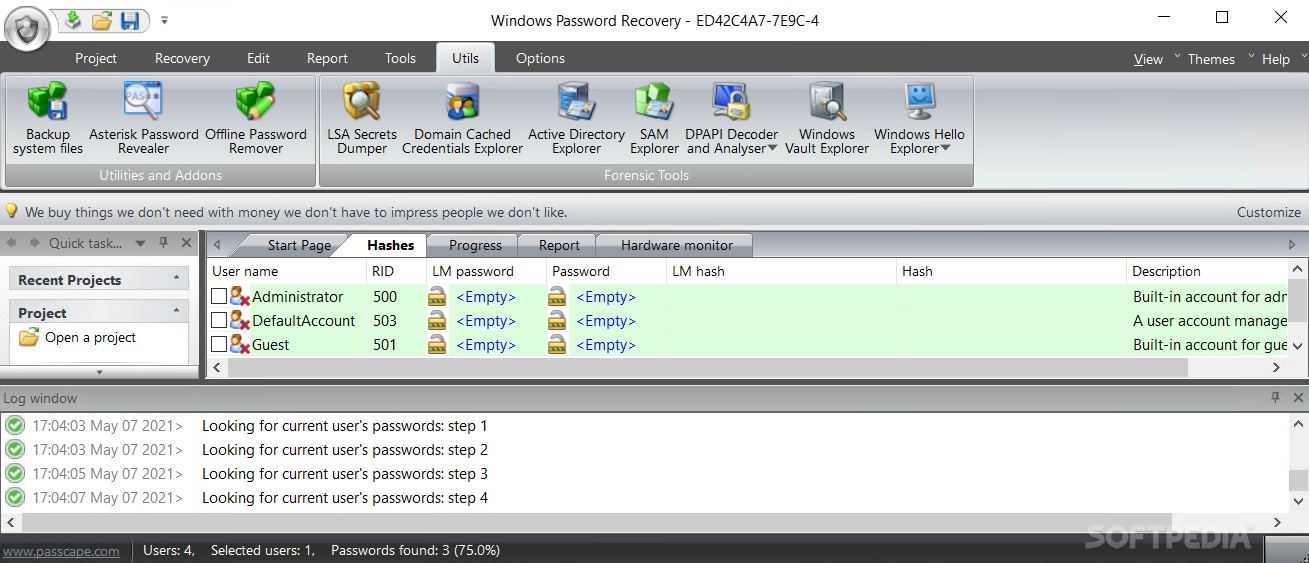Click the shield application menu button
The image size is (1309, 563).
coord(27,27)
